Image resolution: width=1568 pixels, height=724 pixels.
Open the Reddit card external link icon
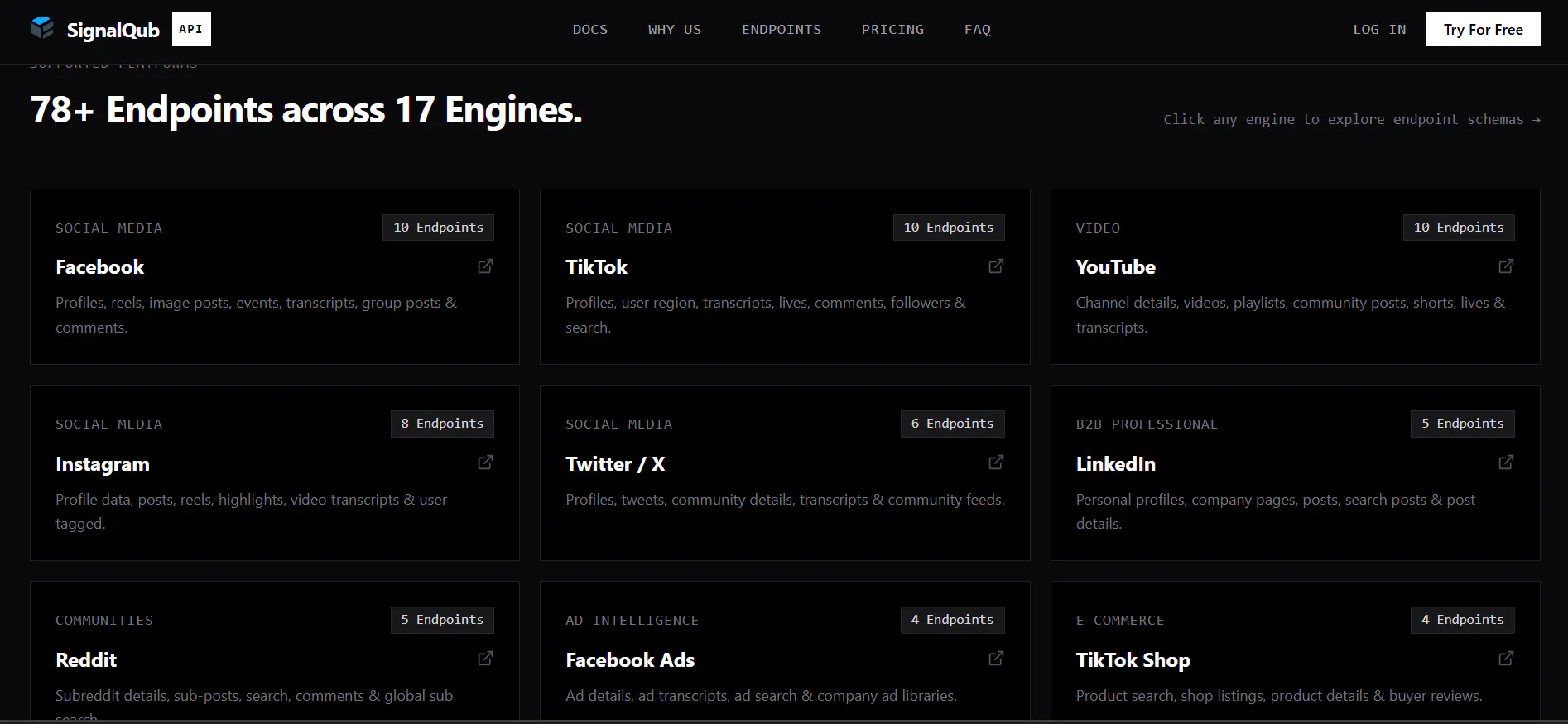coord(486,659)
